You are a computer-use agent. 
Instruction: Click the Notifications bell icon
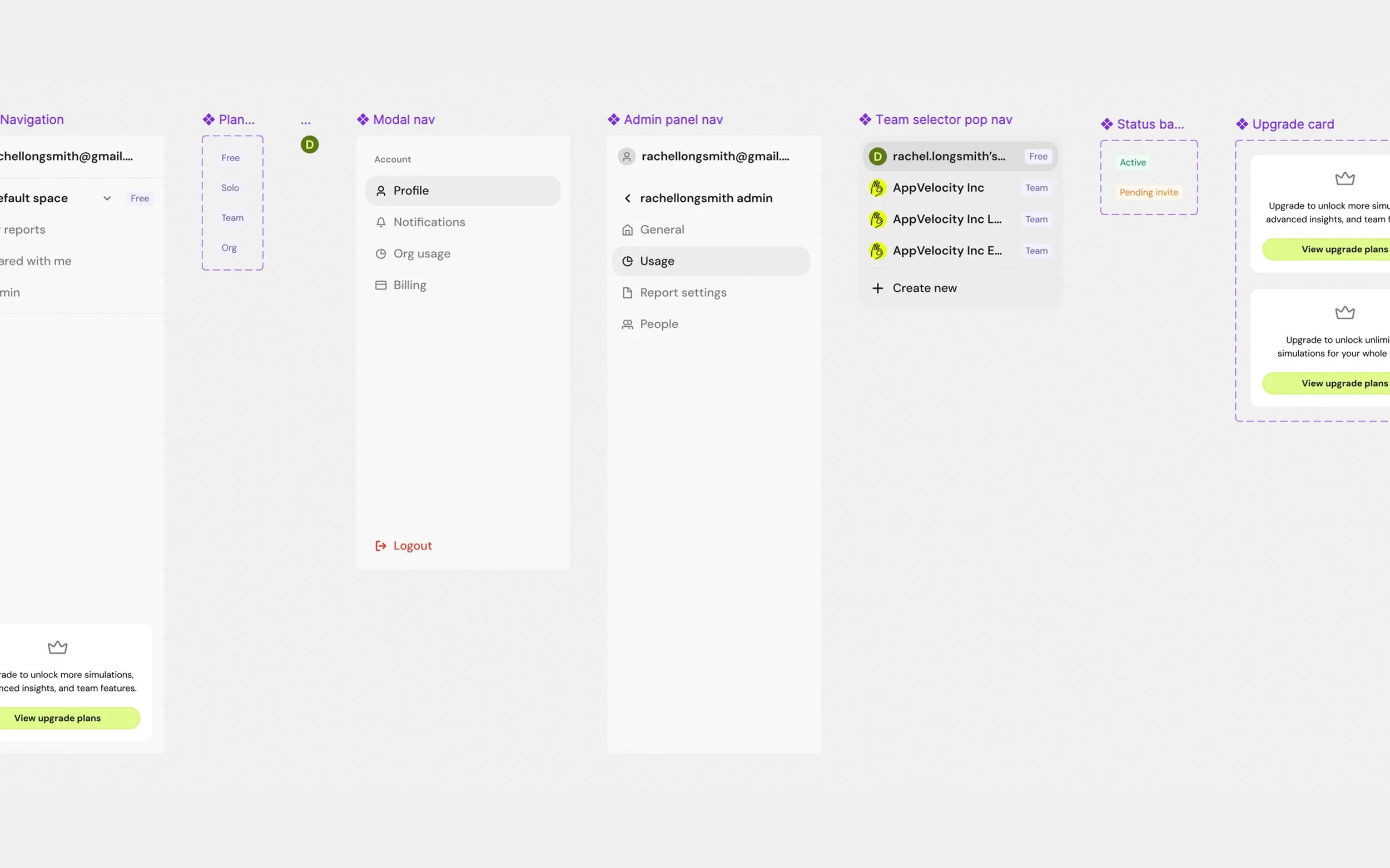point(381,222)
